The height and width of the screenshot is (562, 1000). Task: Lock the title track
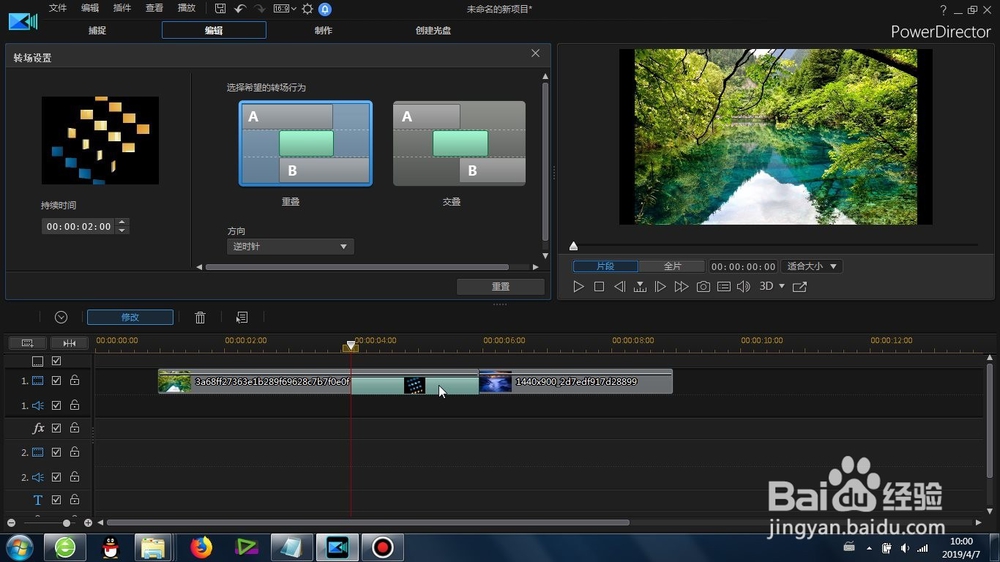(75, 499)
